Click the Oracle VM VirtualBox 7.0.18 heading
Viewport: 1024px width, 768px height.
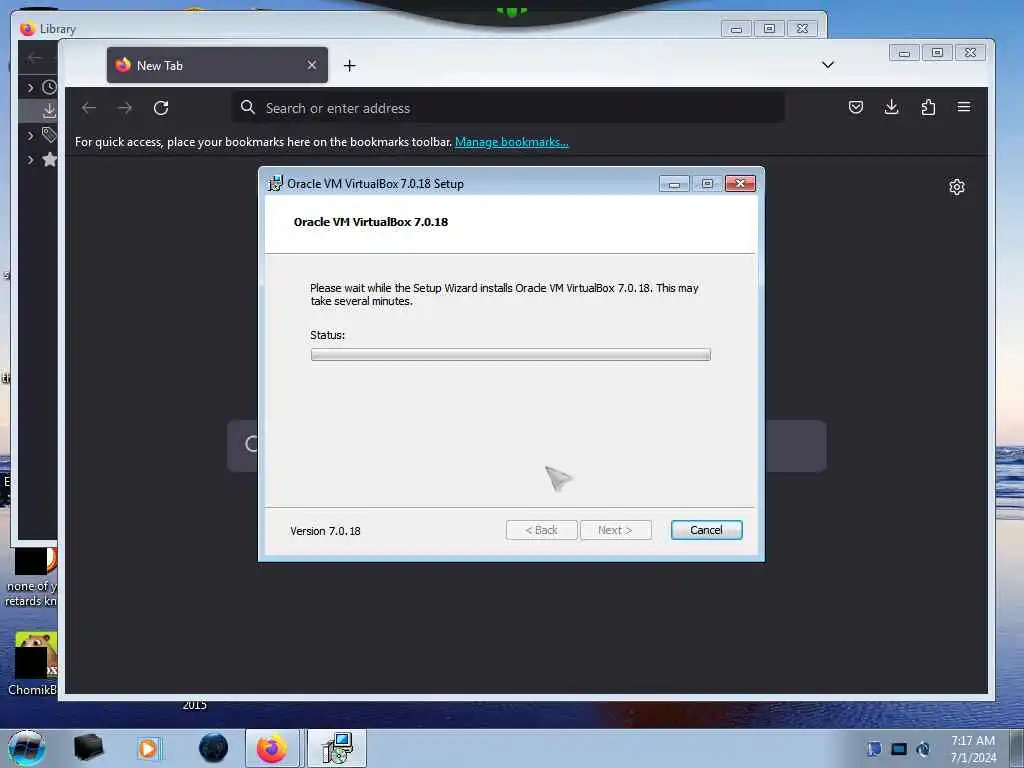tap(371, 222)
